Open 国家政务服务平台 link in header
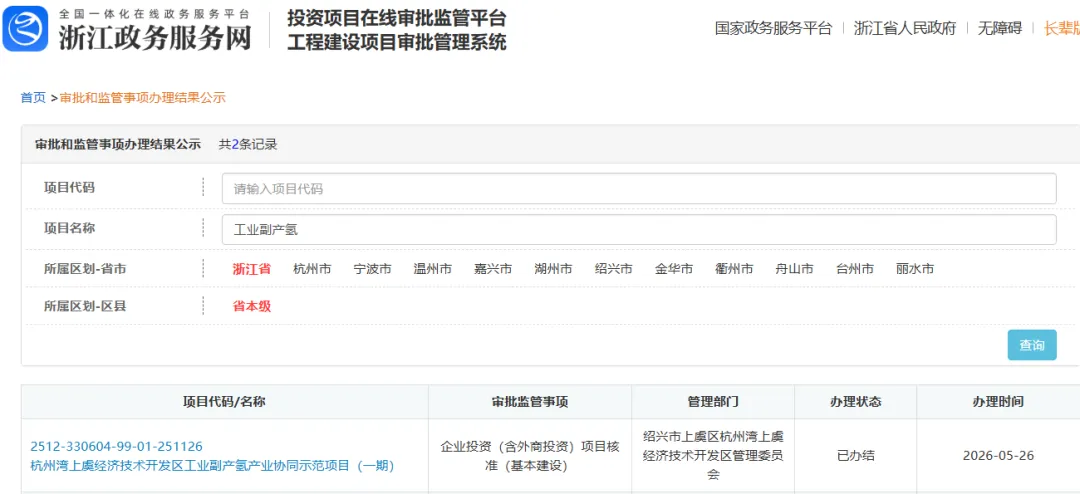1080x494 pixels. (773, 28)
